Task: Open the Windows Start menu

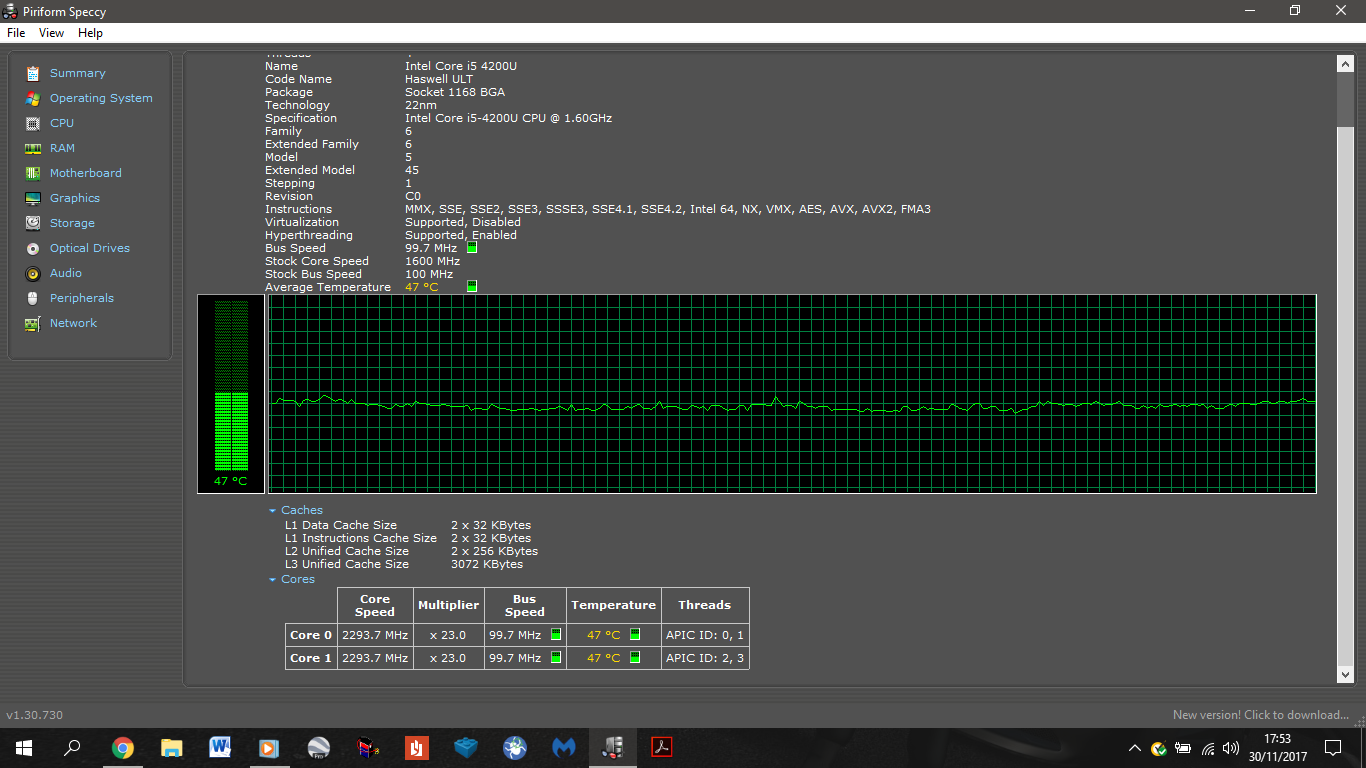Action: [x=24, y=748]
